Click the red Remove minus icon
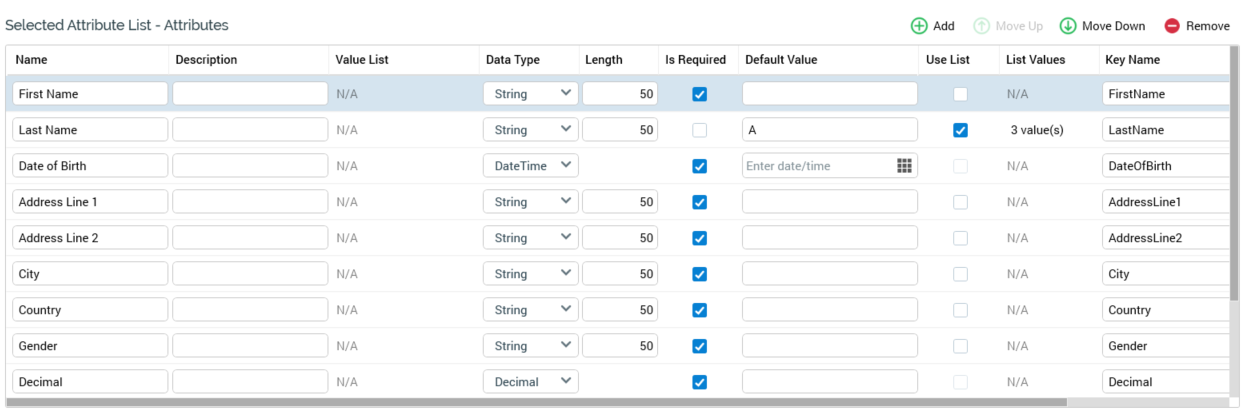The height and width of the screenshot is (412, 1244). point(1172,26)
